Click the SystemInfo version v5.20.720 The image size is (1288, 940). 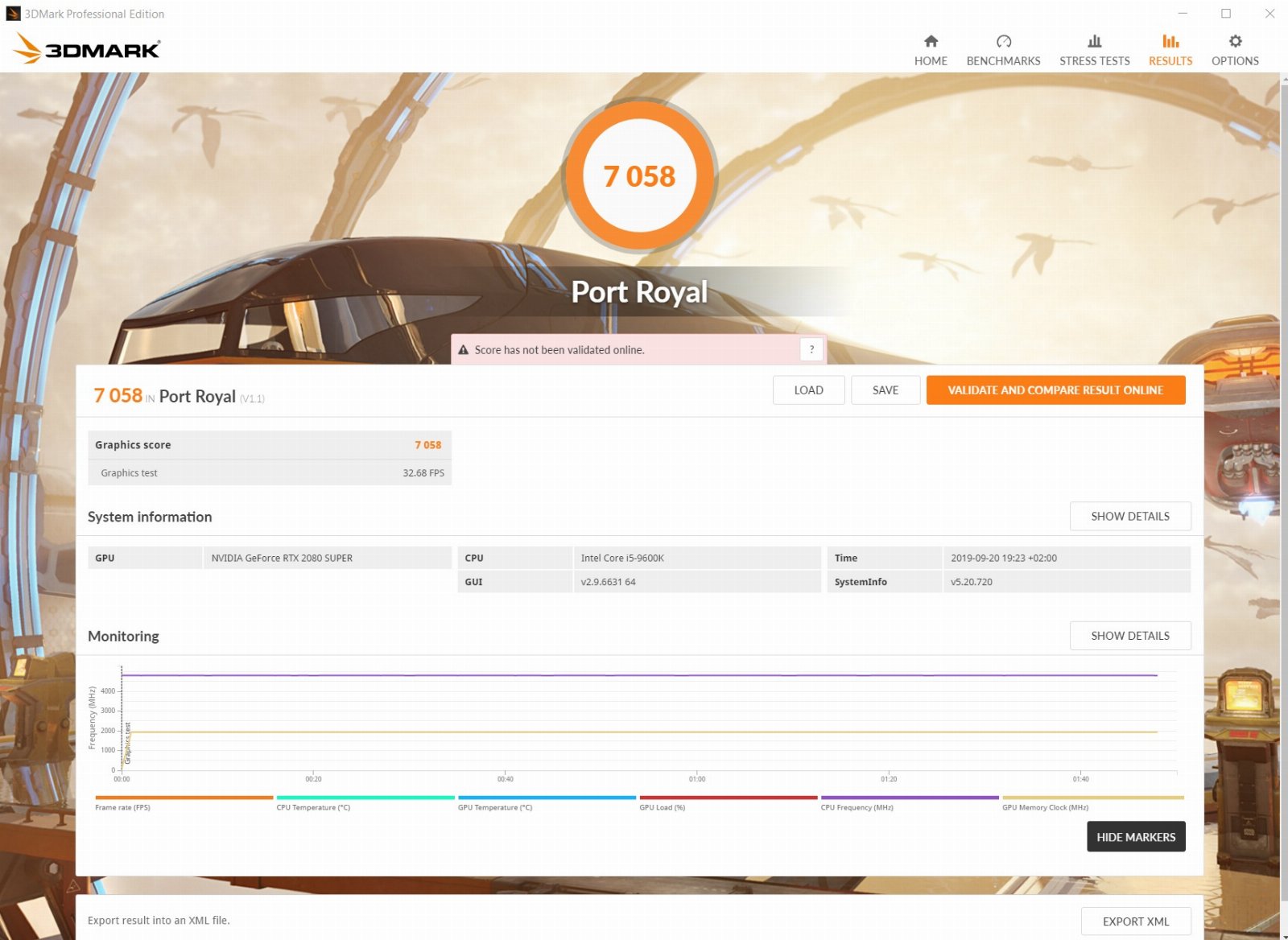[972, 582]
